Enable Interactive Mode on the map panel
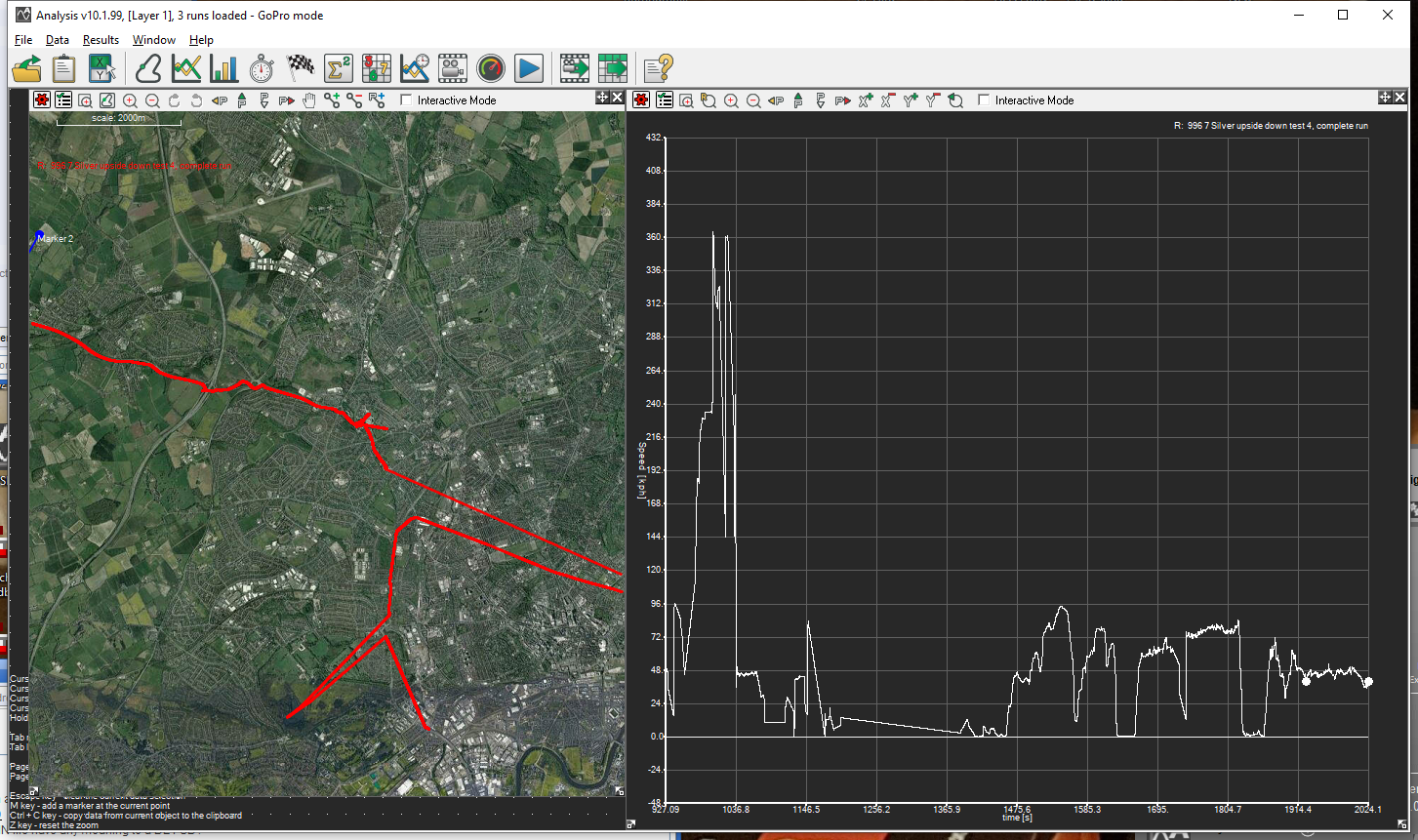This screenshot has width=1418, height=840. point(406,100)
